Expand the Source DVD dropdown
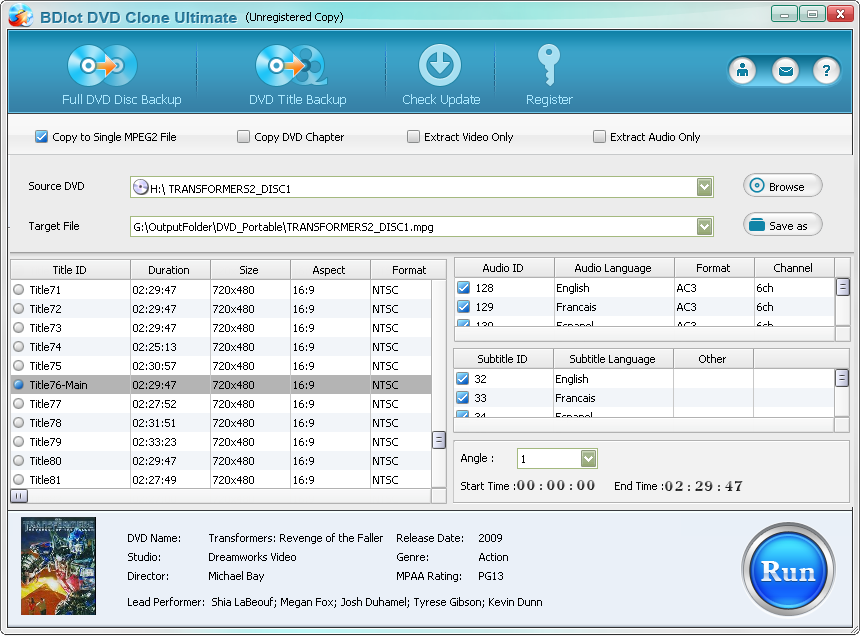860x637 pixels. (705, 187)
